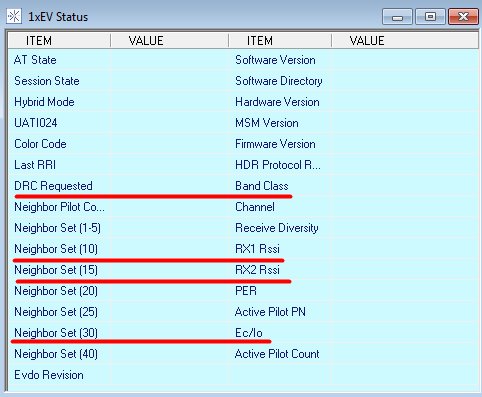Select the MSM Version item
Viewport: 482px width, 397px height.
click(x=267, y=123)
